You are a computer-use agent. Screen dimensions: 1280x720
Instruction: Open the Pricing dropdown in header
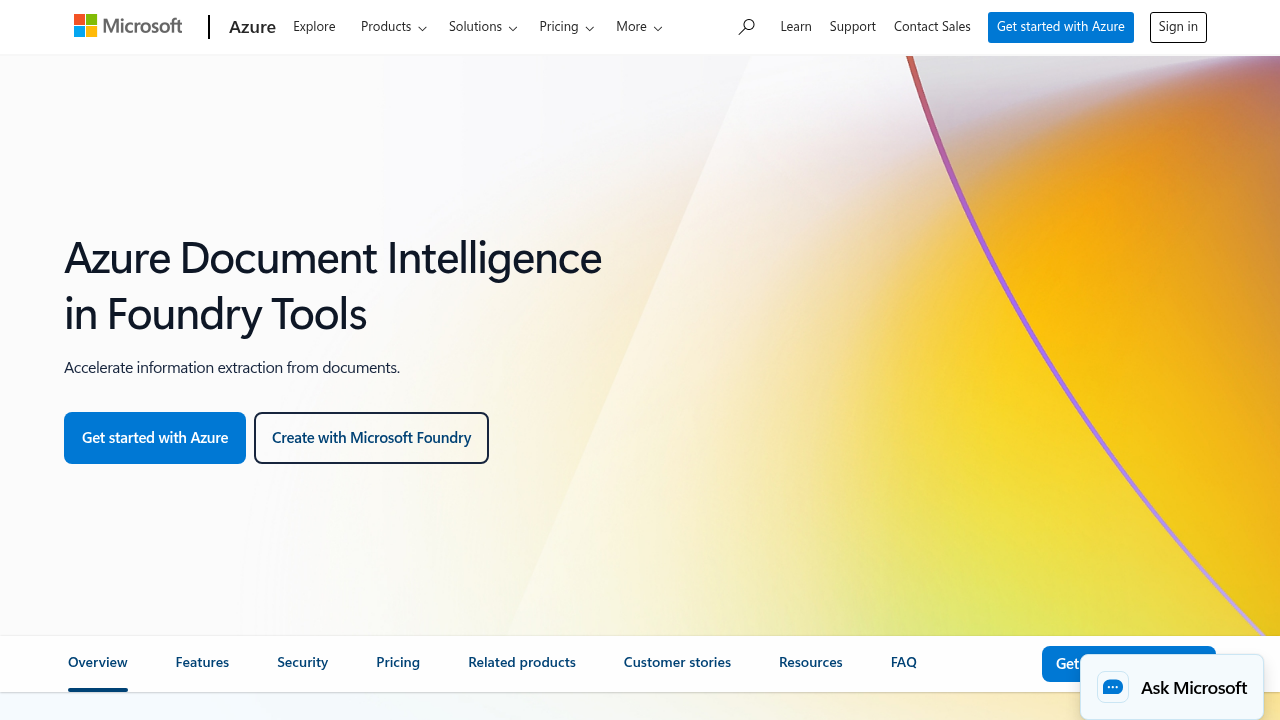pyautogui.click(x=566, y=27)
